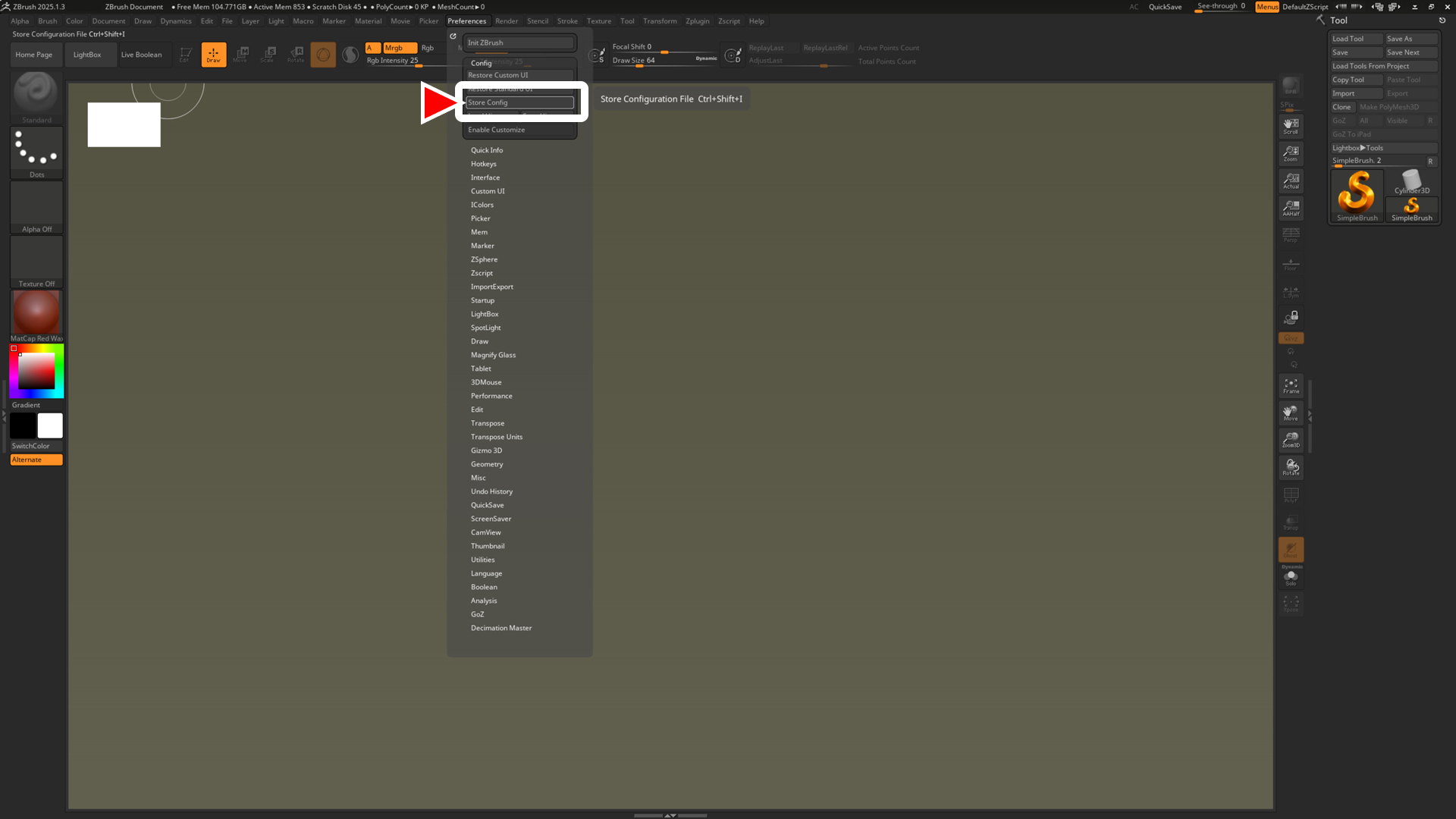Open the Alpha Off selector
Viewport: 1456px width, 819px height.
pos(36,207)
